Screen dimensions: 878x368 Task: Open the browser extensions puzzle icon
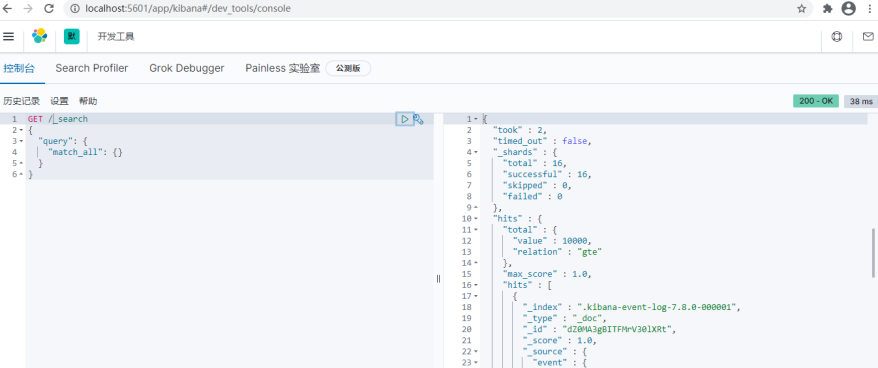pyautogui.click(x=828, y=8)
